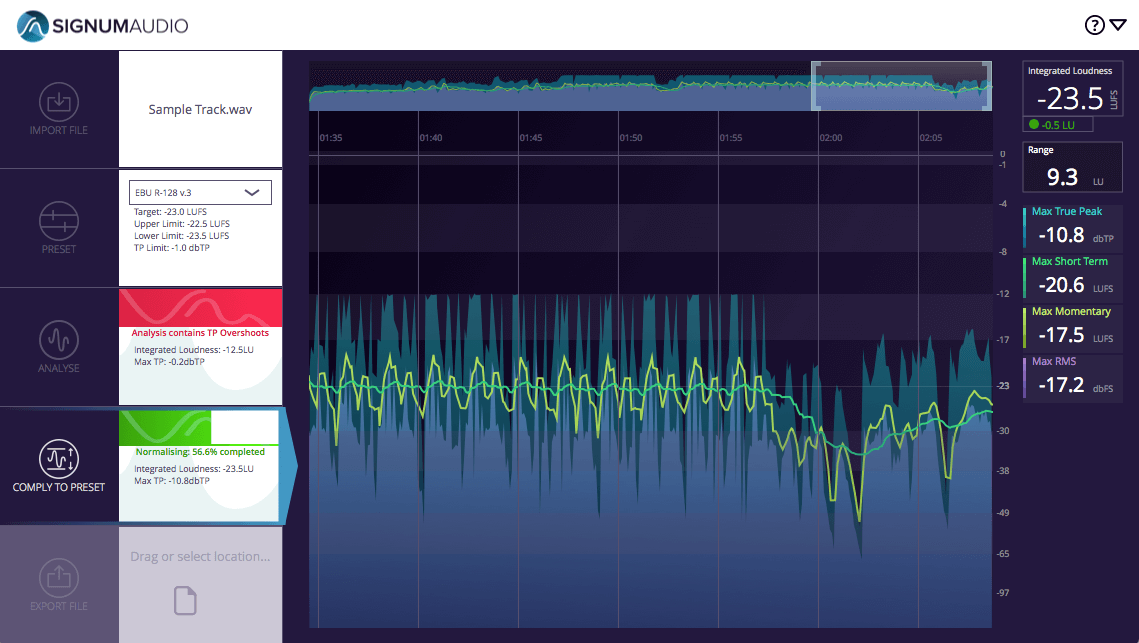Click the -0.5 LU green indicator
Screen dimensions: 1139x643
1057,124
